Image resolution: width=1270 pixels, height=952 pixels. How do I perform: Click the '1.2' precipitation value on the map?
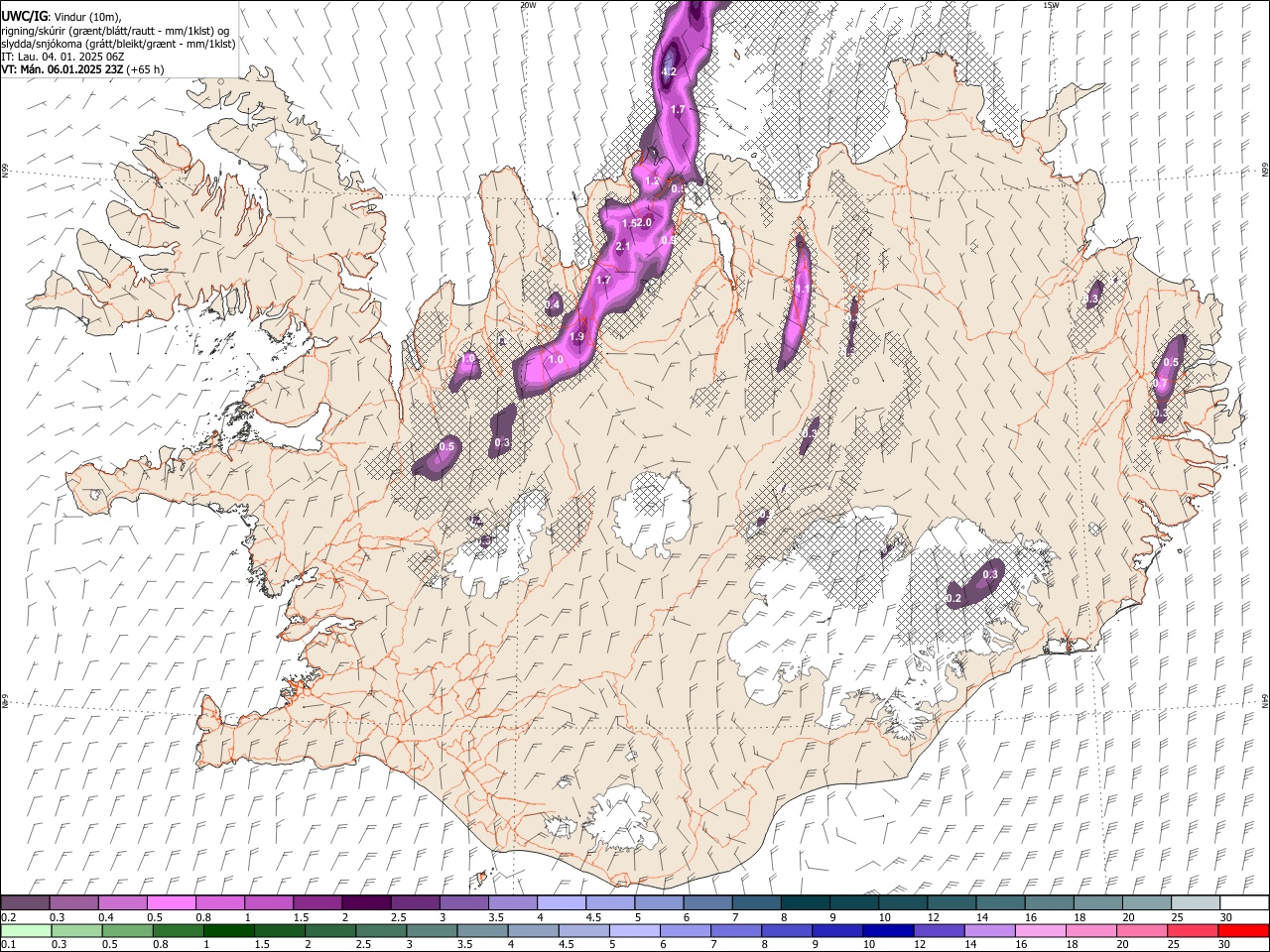(652, 181)
